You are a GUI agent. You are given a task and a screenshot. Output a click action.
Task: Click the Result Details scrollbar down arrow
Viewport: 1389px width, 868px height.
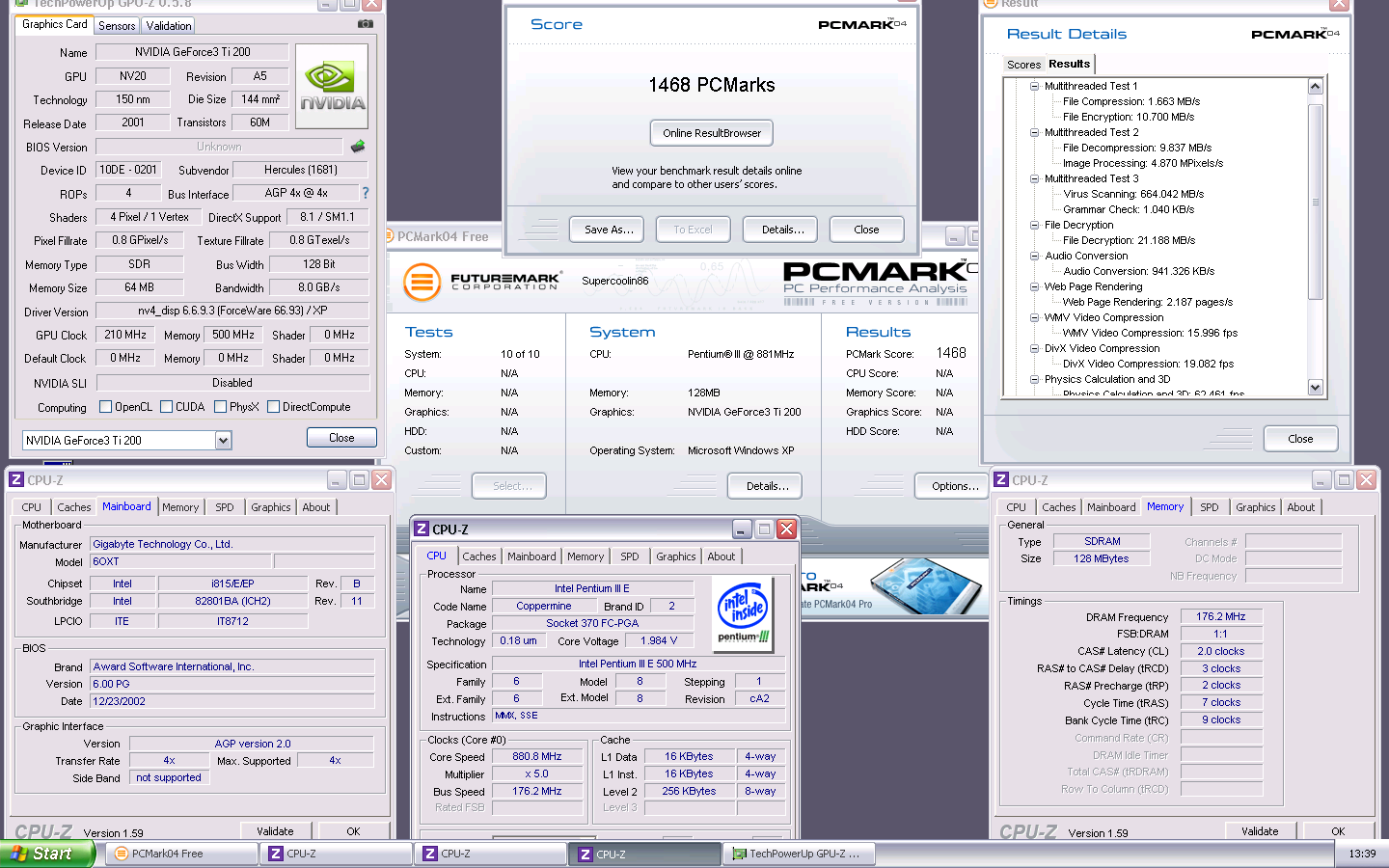[x=1315, y=387]
